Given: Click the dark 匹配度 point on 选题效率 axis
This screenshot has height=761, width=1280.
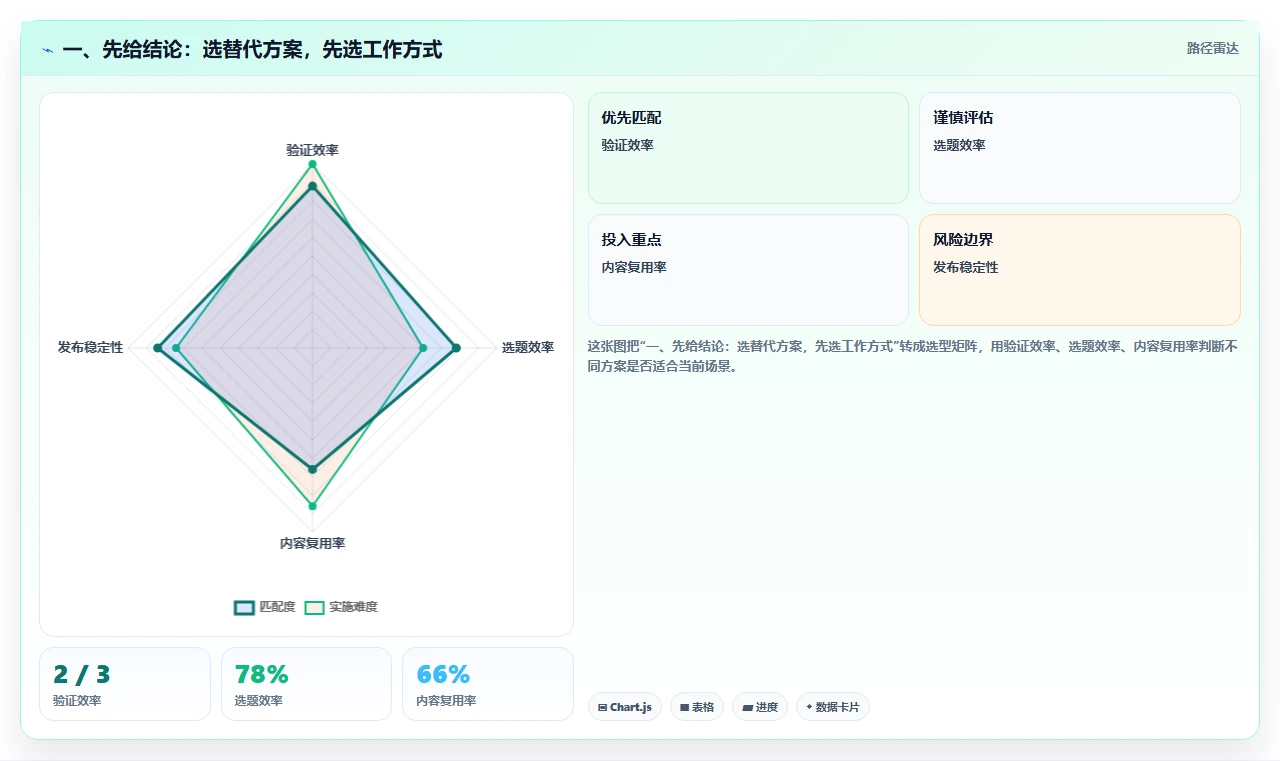Looking at the screenshot, I should (x=456, y=348).
